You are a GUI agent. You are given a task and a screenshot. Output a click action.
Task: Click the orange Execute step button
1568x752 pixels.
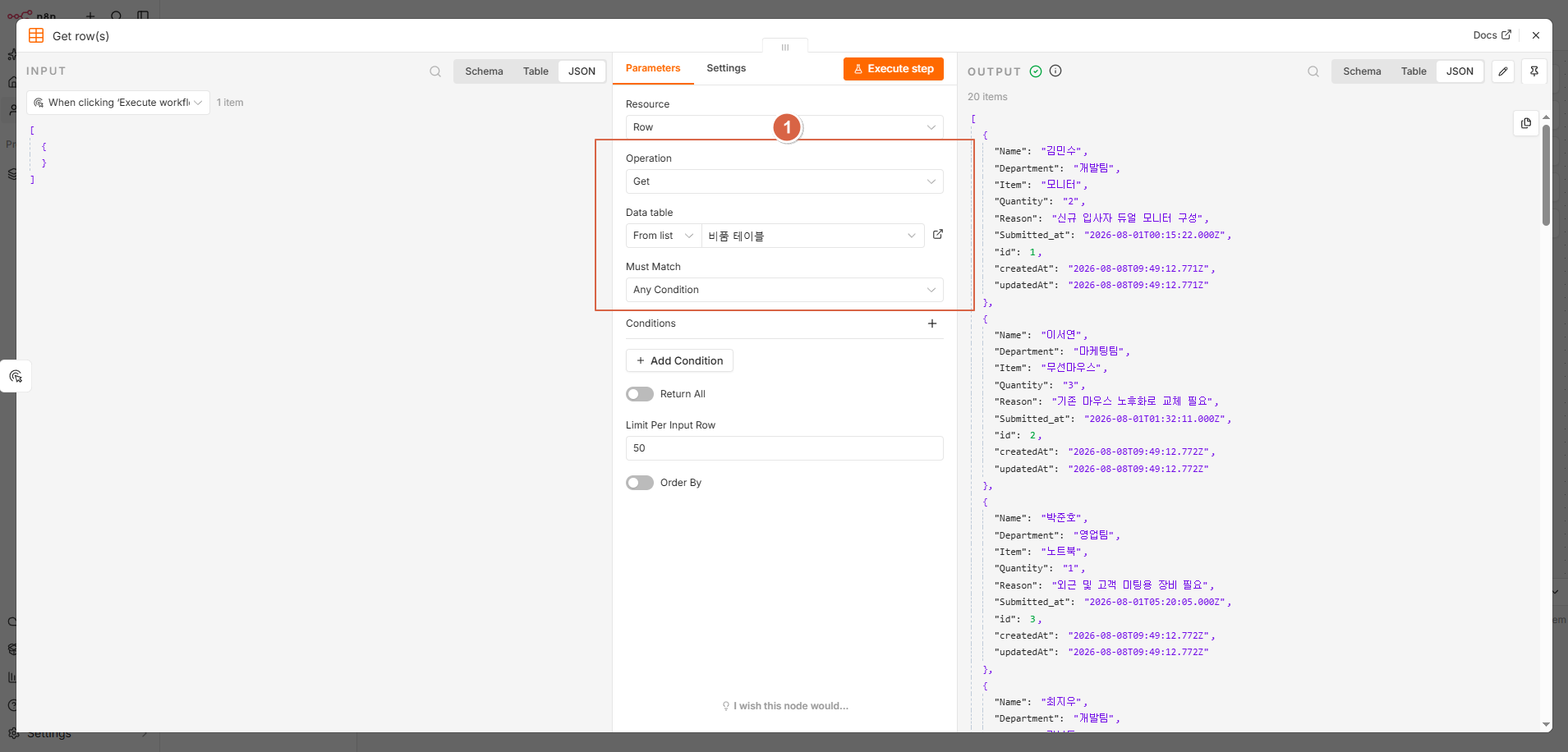click(894, 69)
